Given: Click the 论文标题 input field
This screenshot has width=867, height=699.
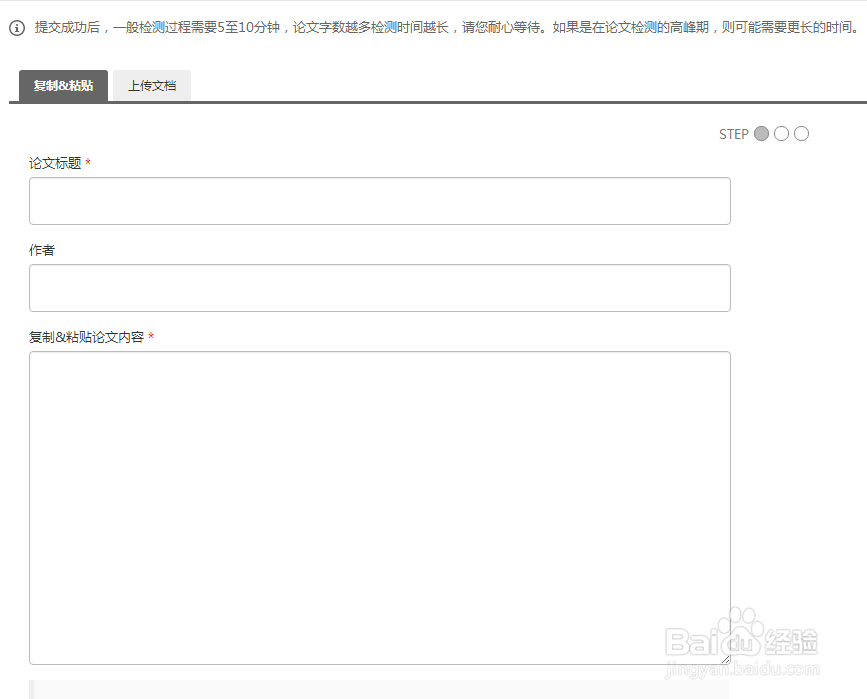Looking at the screenshot, I should tap(380, 201).
